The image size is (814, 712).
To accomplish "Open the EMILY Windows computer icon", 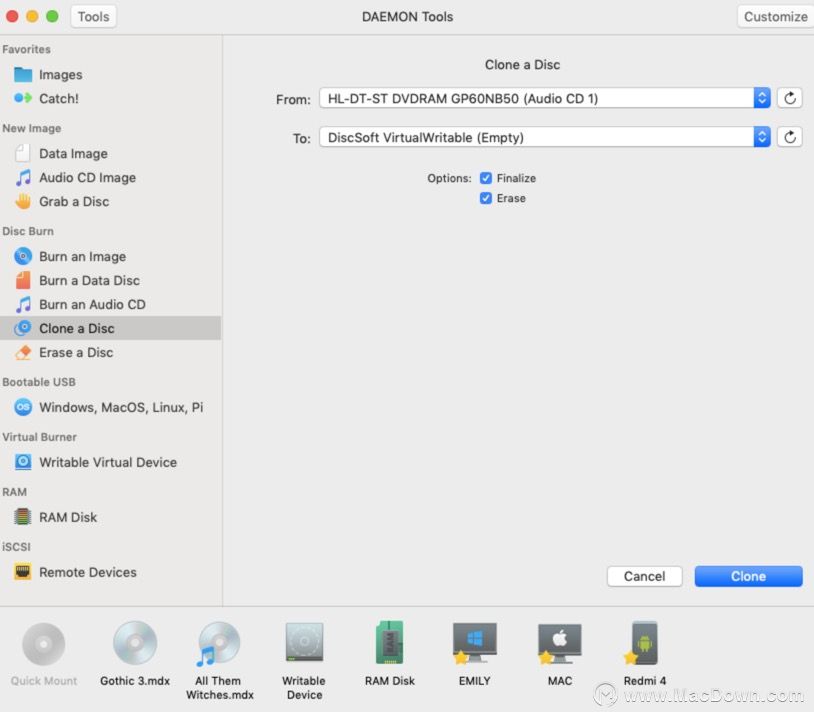I will tap(474, 643).
